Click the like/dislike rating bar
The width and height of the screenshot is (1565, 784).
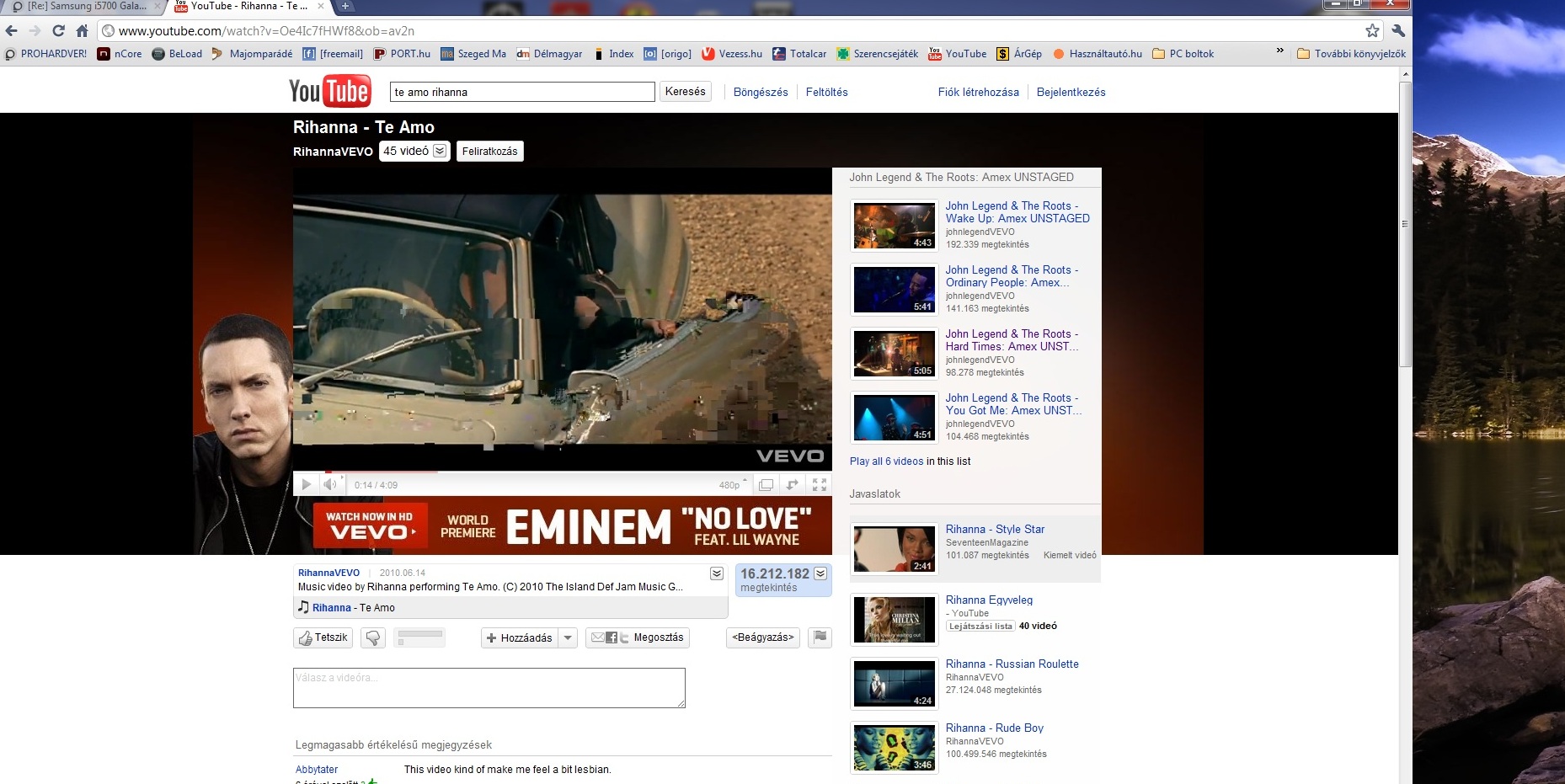click(x=420, y=637)
